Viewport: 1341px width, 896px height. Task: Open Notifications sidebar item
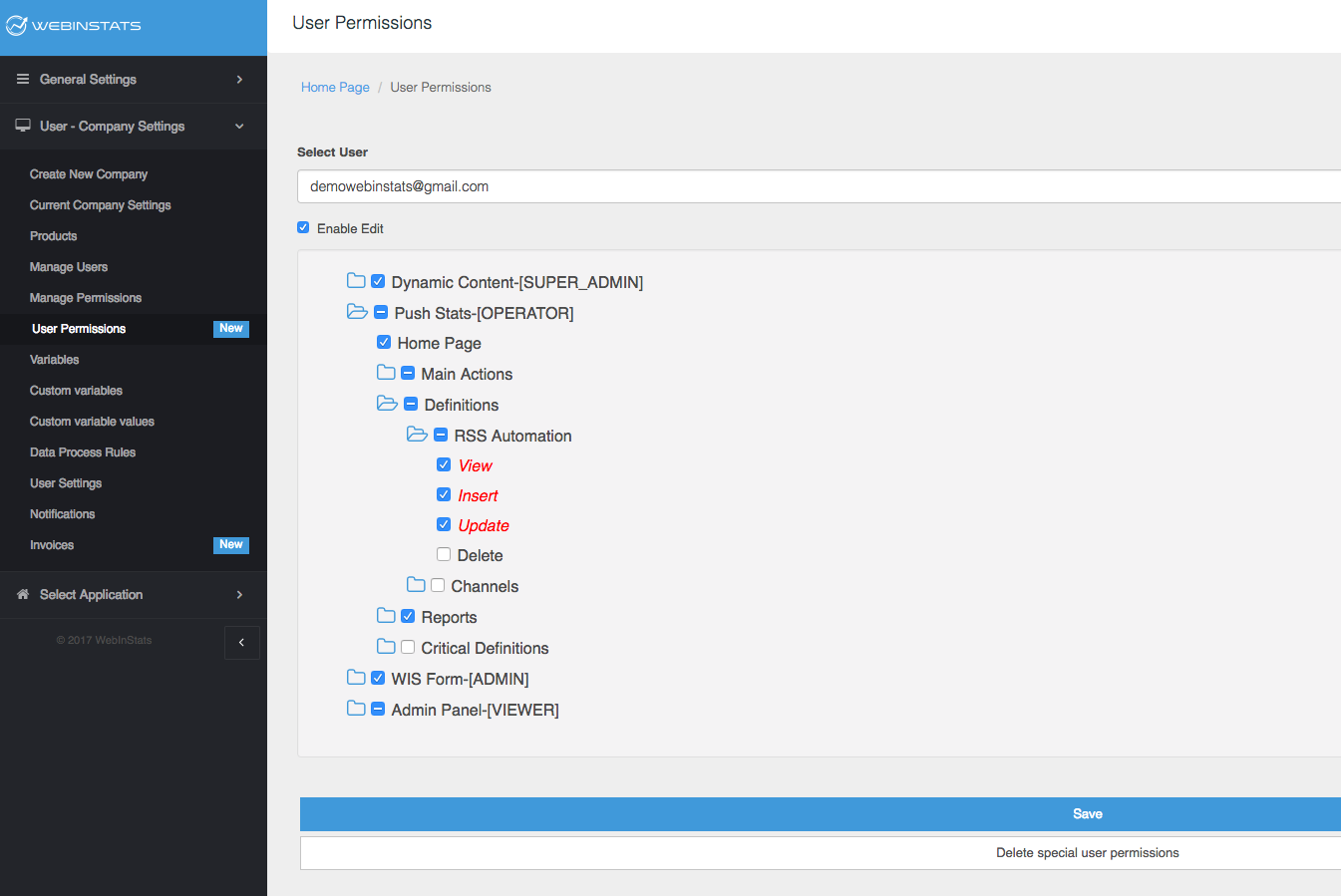click(x=63, y=514)
